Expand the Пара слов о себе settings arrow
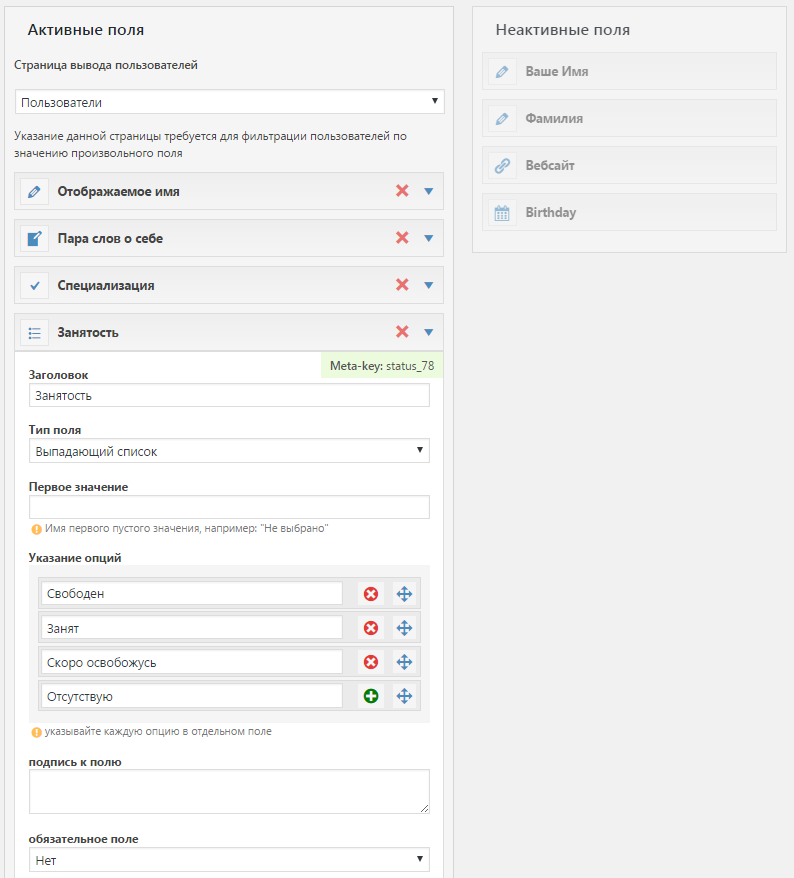The width and height of the screenshot is (794, 878). click(x=429, y=239)
